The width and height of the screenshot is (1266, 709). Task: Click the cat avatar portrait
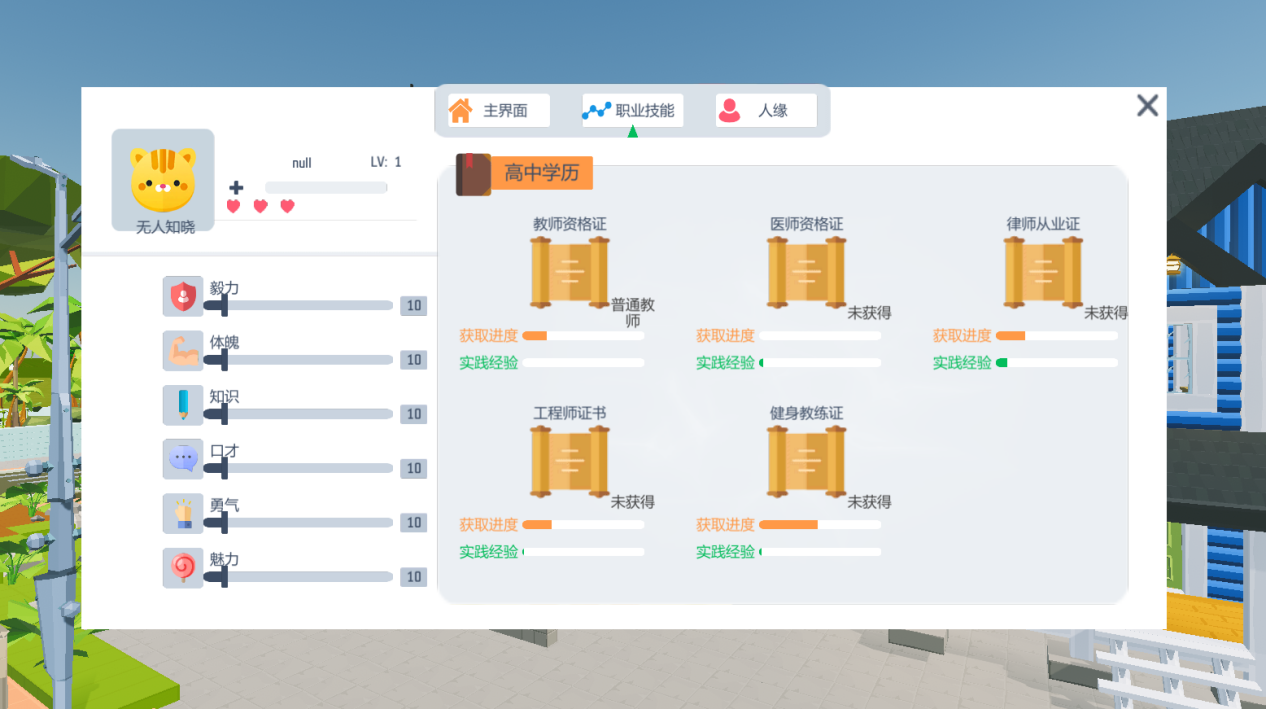[x=163, y=177]
